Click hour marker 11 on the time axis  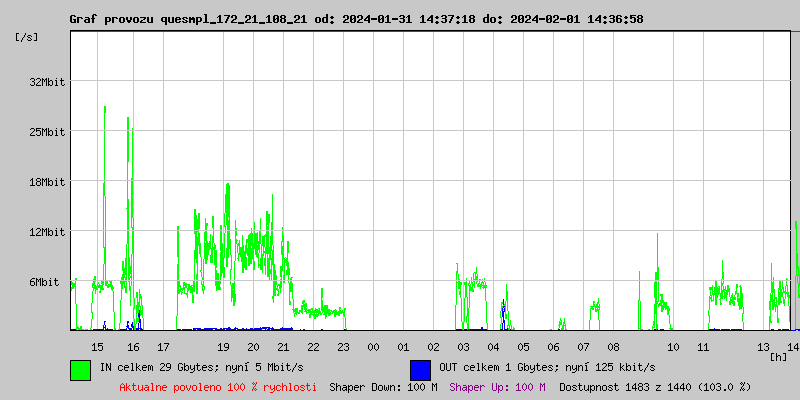pos(703,346)
